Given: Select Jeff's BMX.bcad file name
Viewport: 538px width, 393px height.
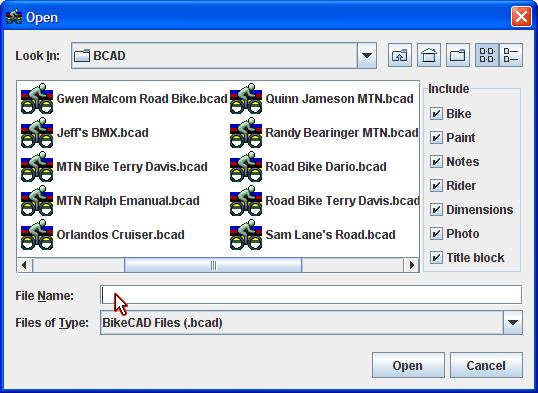Looking at the screenshot, I should [x=102, y=132].
